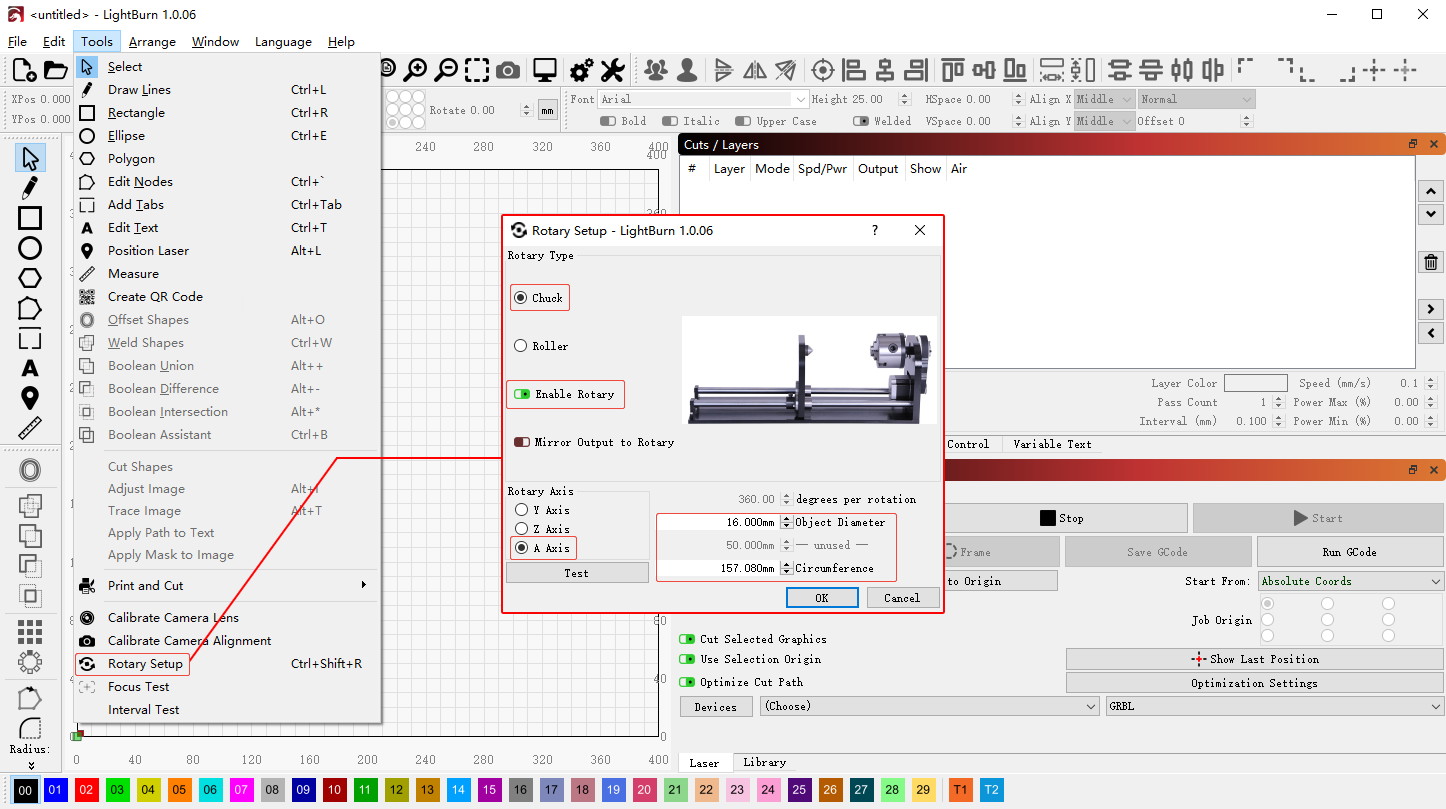Choose the Rectangle tool in left toolbar
1446x809 pixels.
(30, 218)
